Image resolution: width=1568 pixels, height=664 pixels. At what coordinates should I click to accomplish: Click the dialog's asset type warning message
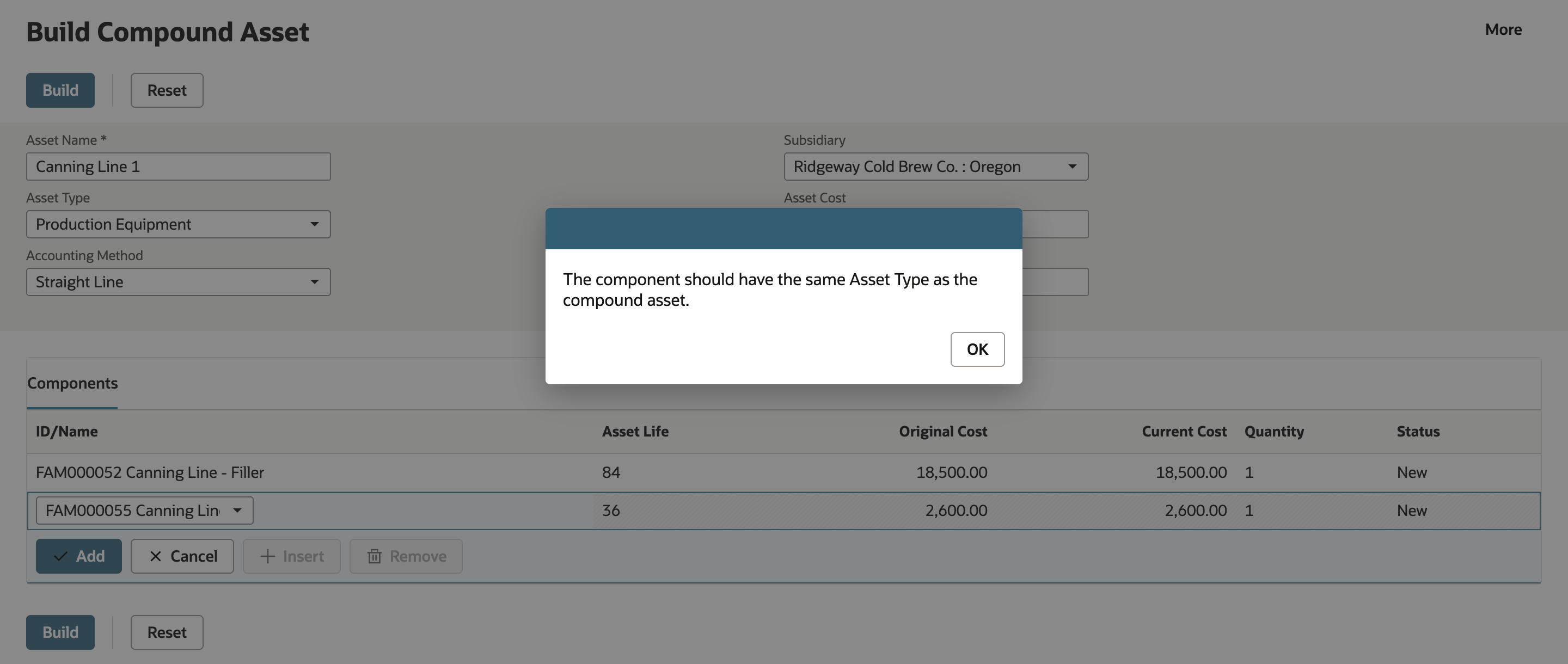click(x=769, y=289)
